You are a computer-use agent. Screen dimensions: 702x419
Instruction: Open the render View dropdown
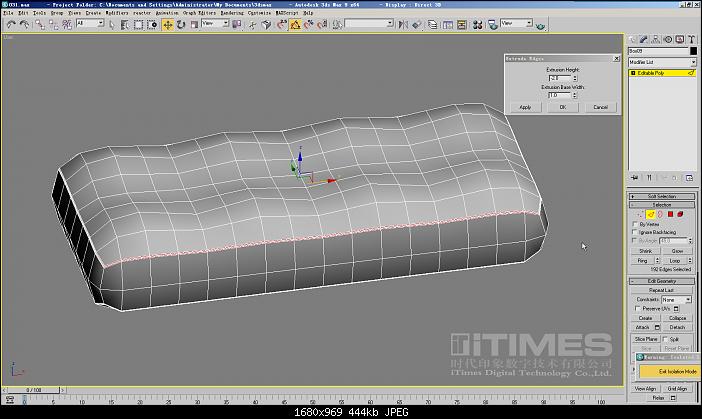516,23
